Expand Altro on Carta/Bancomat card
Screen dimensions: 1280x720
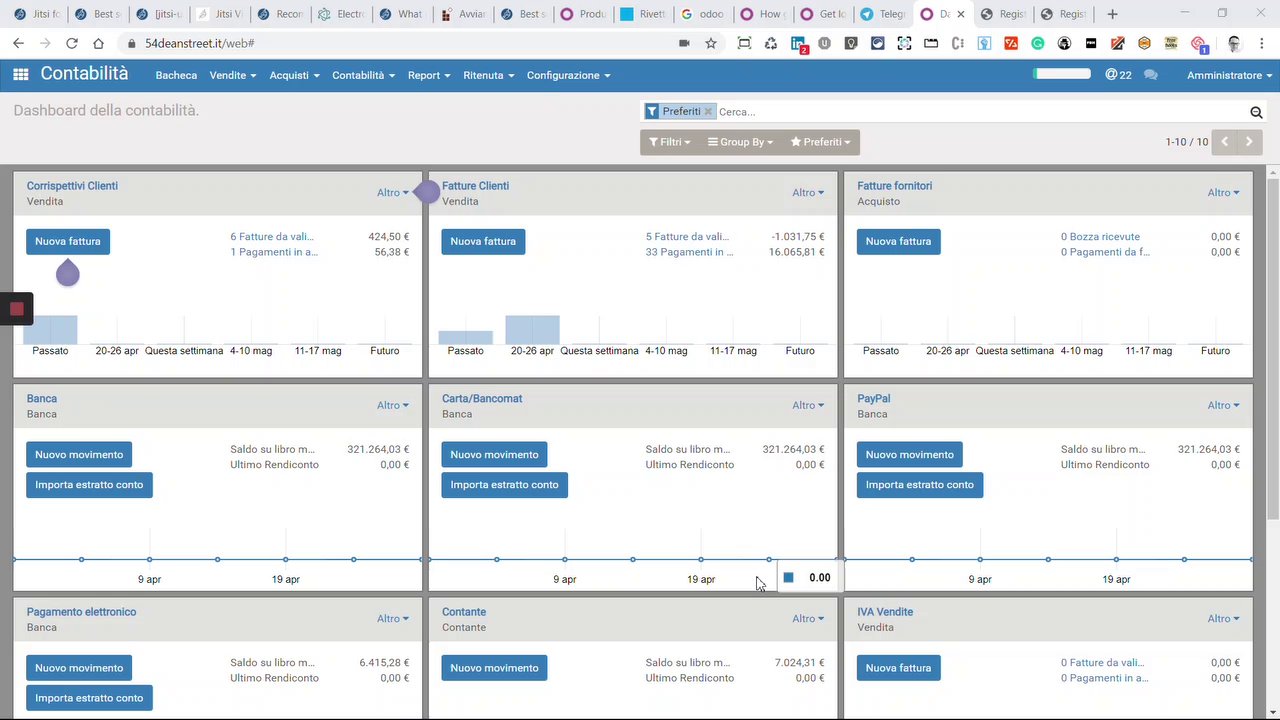point(808,405)
